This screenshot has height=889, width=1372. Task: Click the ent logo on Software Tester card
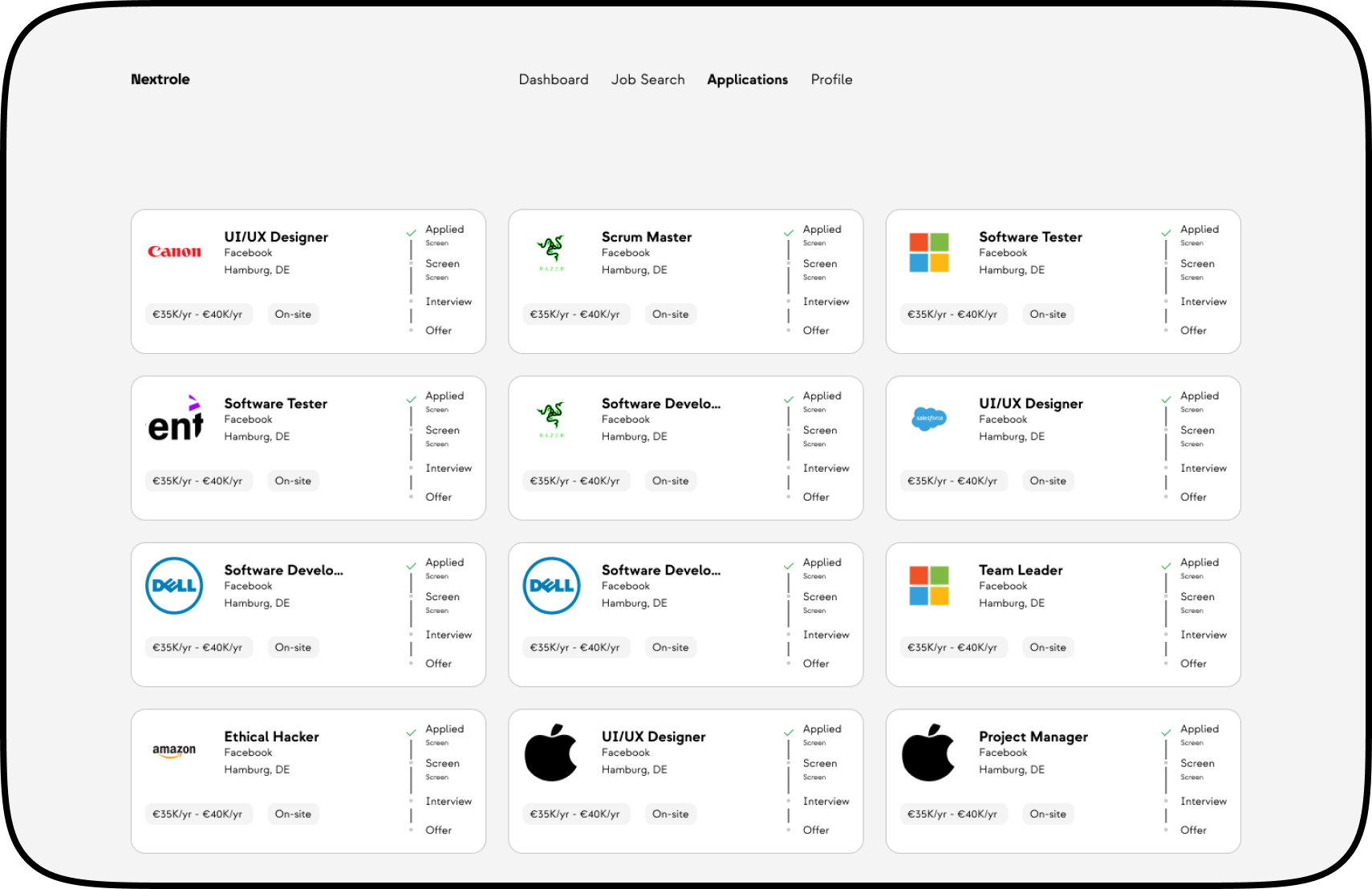click(x=175, y=419)
